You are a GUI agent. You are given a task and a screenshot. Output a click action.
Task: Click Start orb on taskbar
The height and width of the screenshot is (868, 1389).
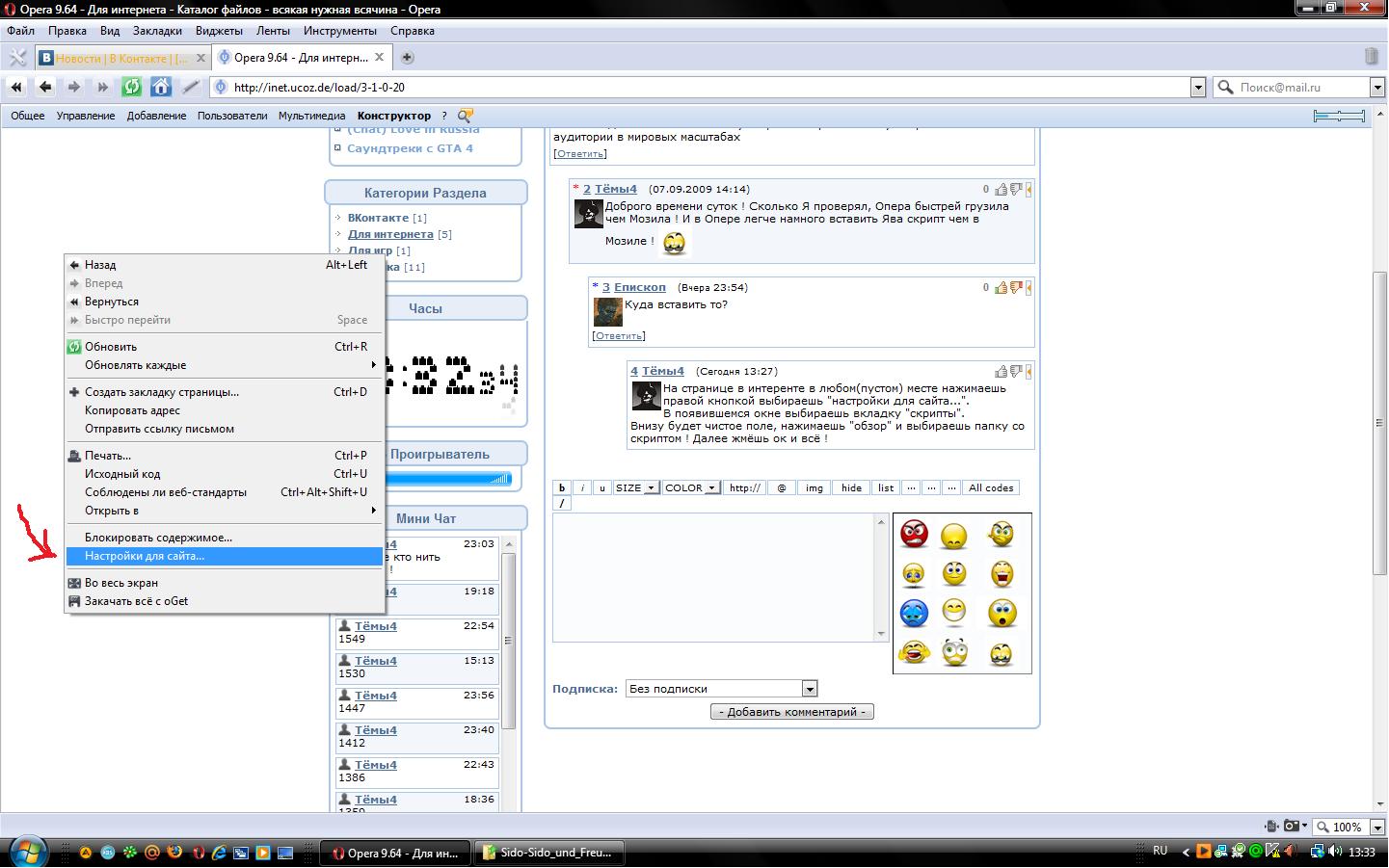tap(27, 851)
